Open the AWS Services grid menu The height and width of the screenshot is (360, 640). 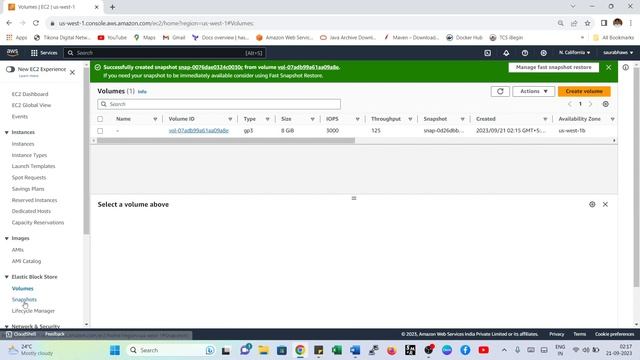[x=44, y=53]
